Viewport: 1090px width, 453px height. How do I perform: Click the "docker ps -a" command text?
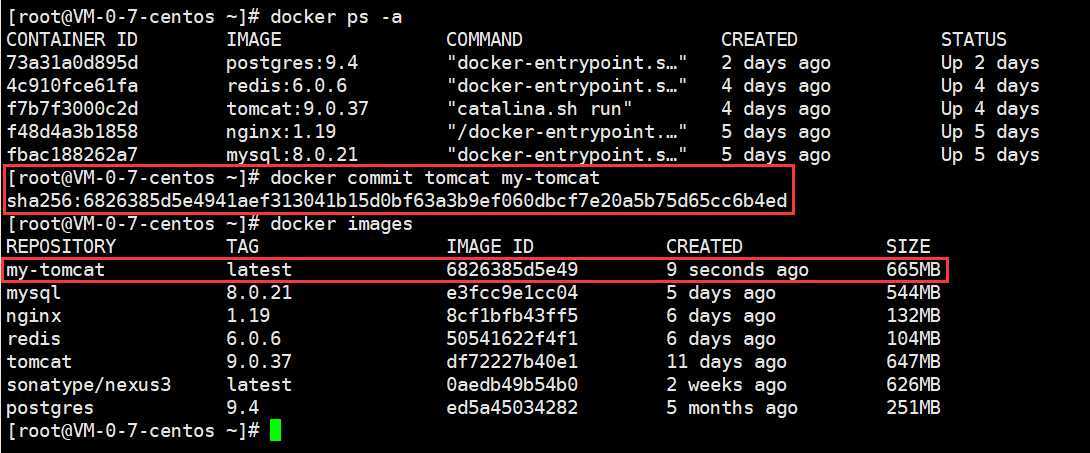336,17
